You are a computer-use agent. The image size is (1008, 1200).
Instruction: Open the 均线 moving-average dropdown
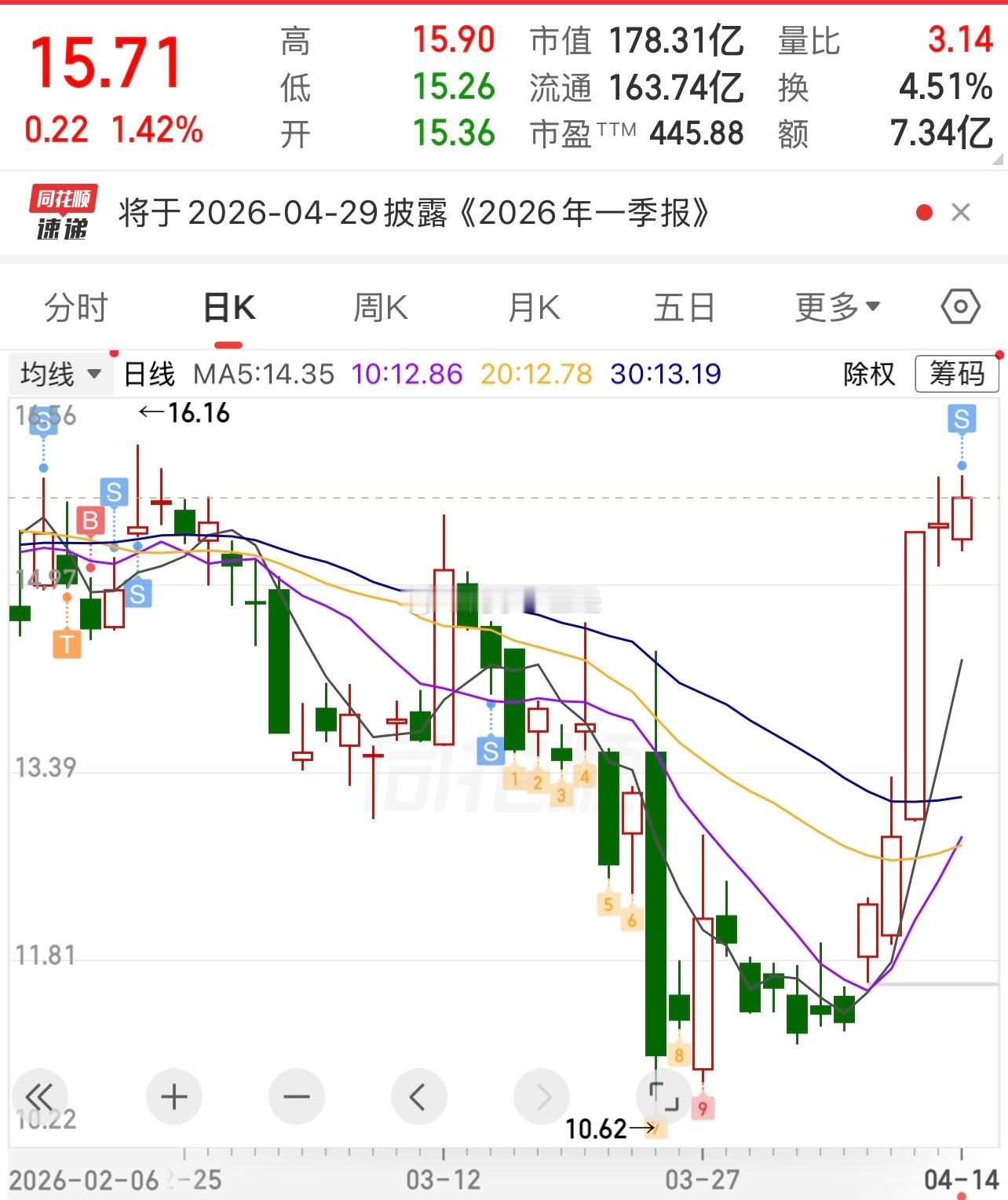point(61,375)
